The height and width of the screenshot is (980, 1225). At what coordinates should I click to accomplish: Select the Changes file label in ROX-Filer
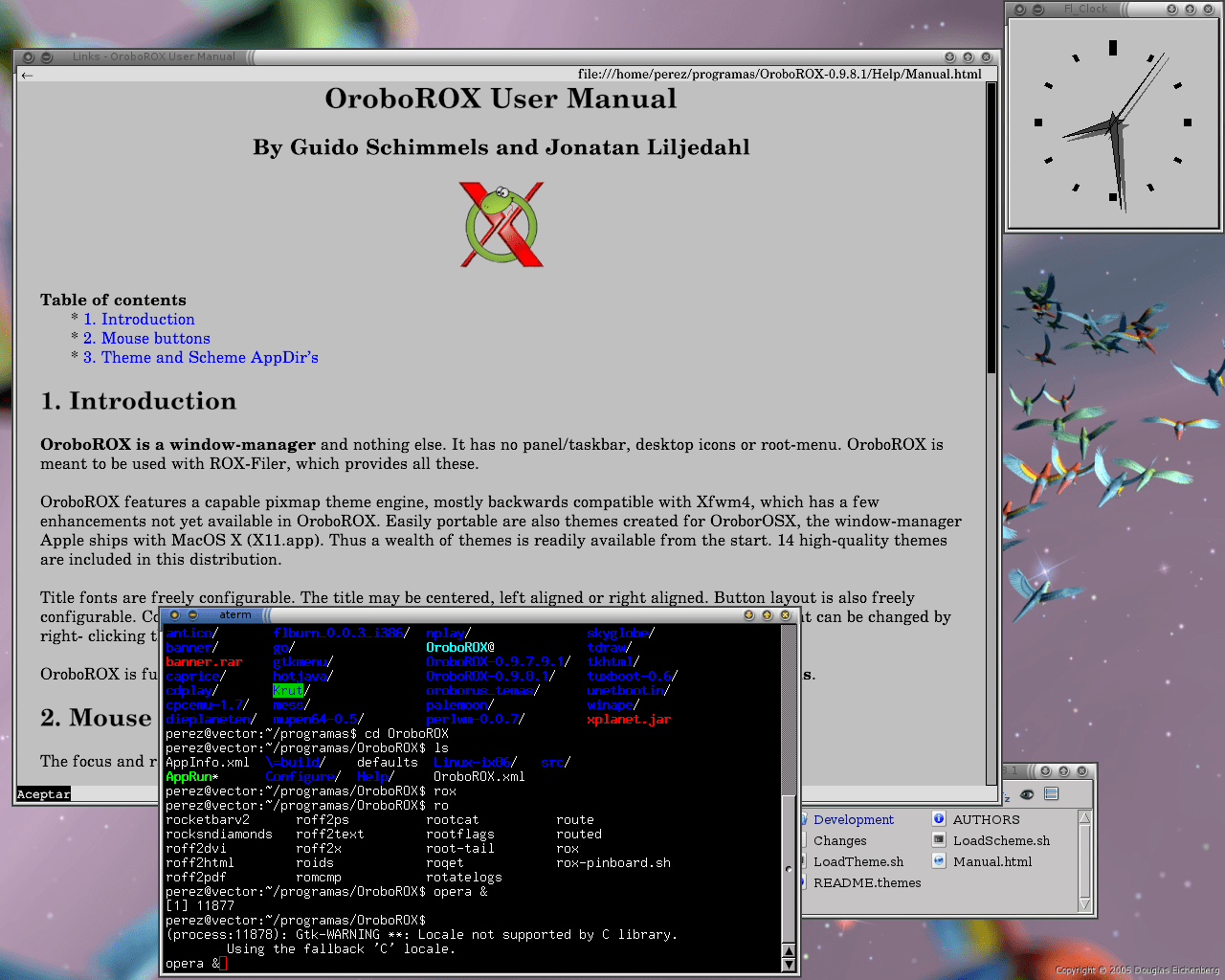pyautogui.click(x=840, y=841)
